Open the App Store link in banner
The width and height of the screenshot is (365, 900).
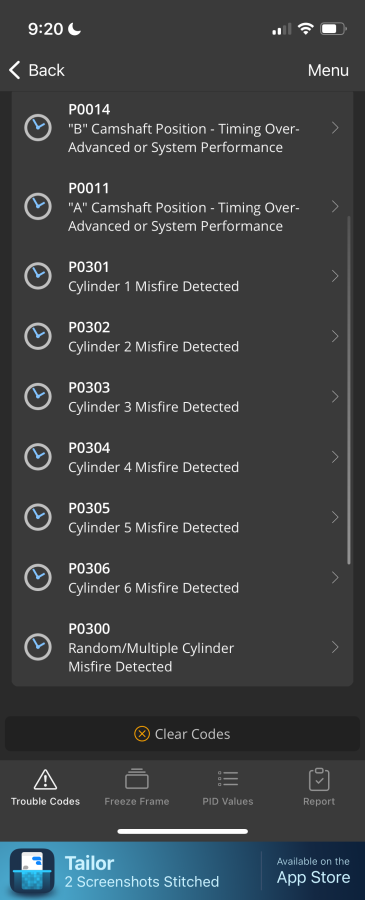[x=313, y=871]
